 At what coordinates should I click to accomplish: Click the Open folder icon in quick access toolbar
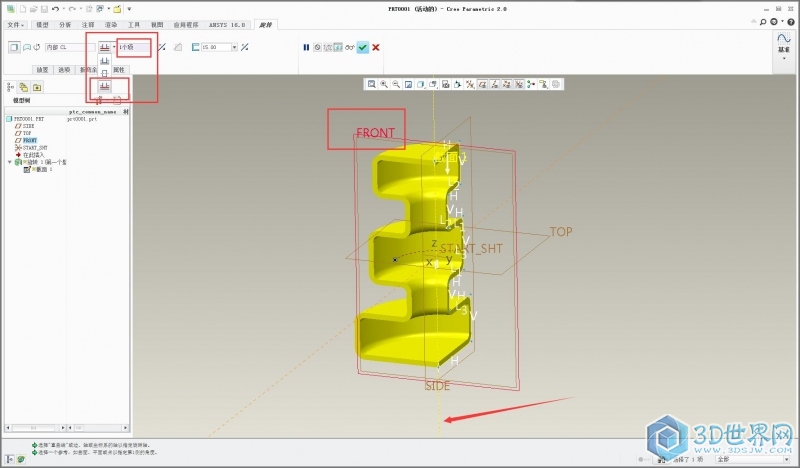[34, 9]
